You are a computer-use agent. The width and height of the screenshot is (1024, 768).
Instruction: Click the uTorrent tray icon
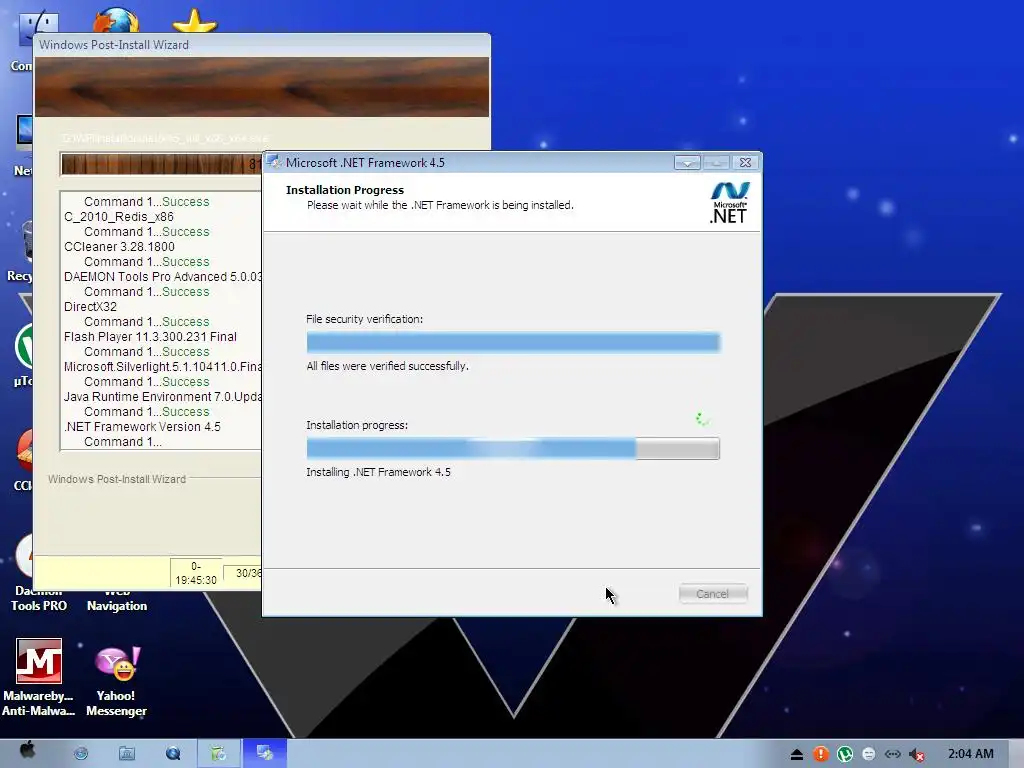844,754
